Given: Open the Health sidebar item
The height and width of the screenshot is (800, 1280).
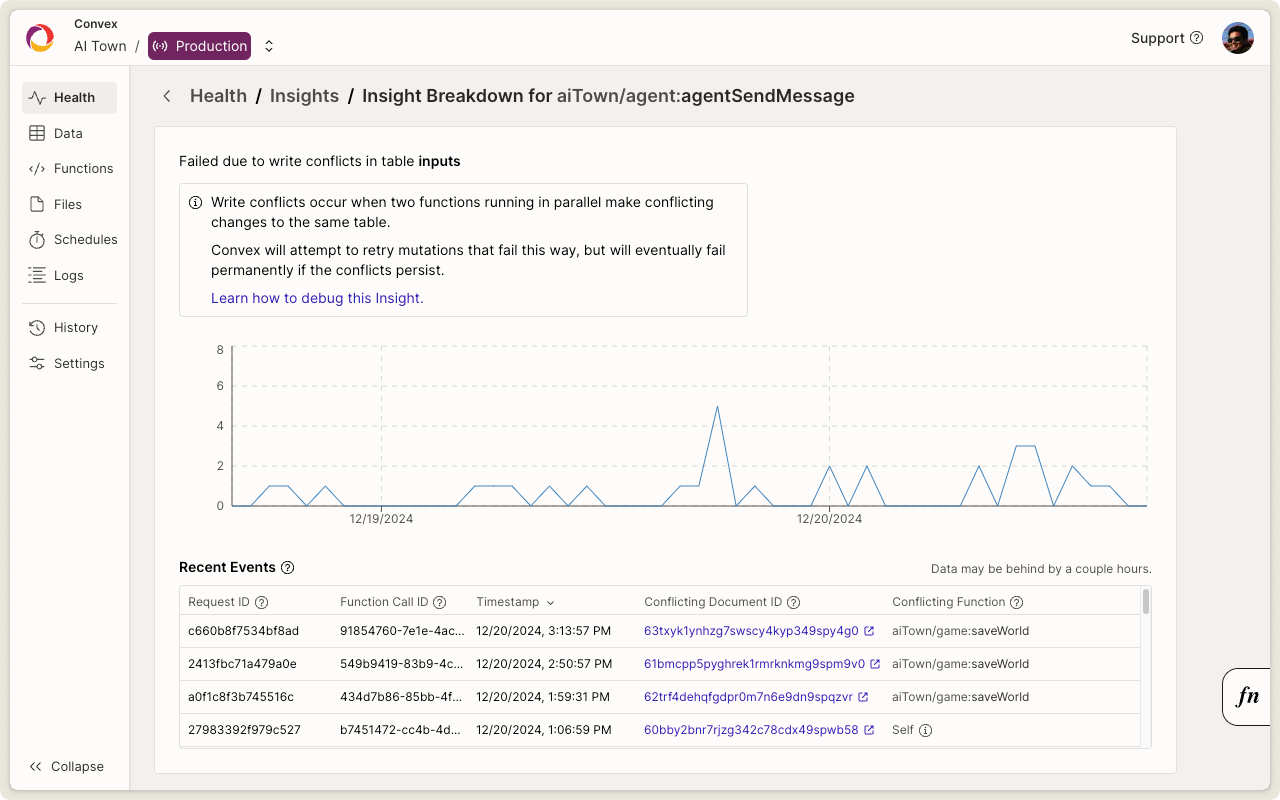Looking at the screenshot, I should tap(69, 98).
